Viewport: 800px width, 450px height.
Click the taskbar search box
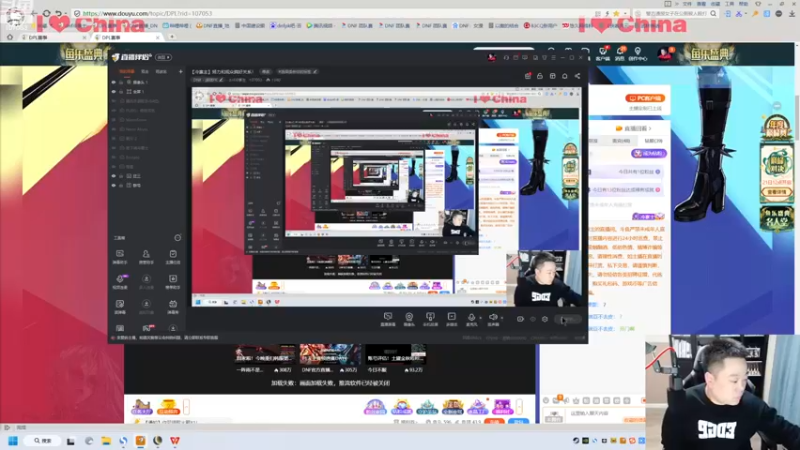(x=43, y=440)
